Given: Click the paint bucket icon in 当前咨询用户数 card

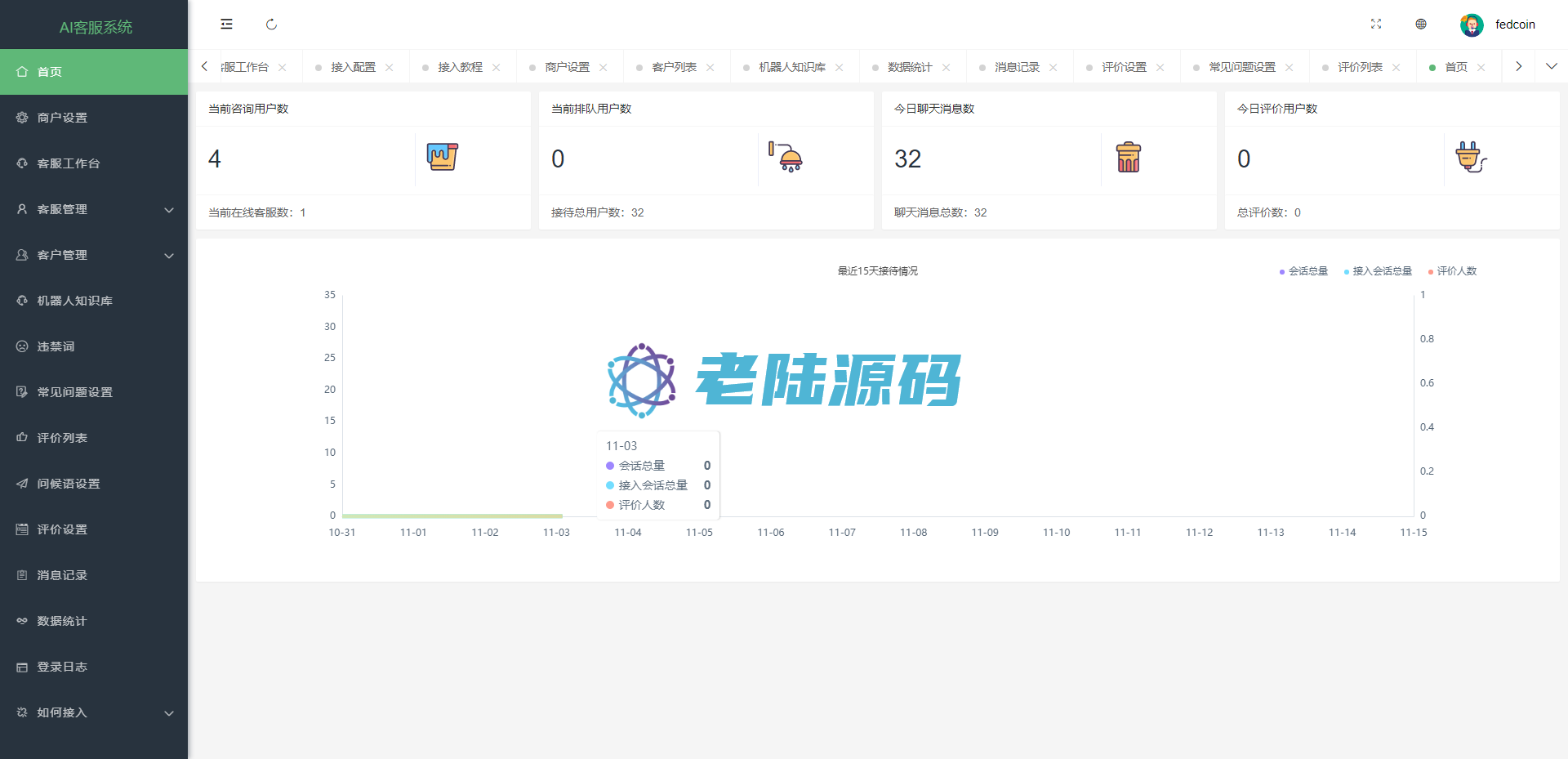Looking at the screenshot, I should [x=442, y=157].
